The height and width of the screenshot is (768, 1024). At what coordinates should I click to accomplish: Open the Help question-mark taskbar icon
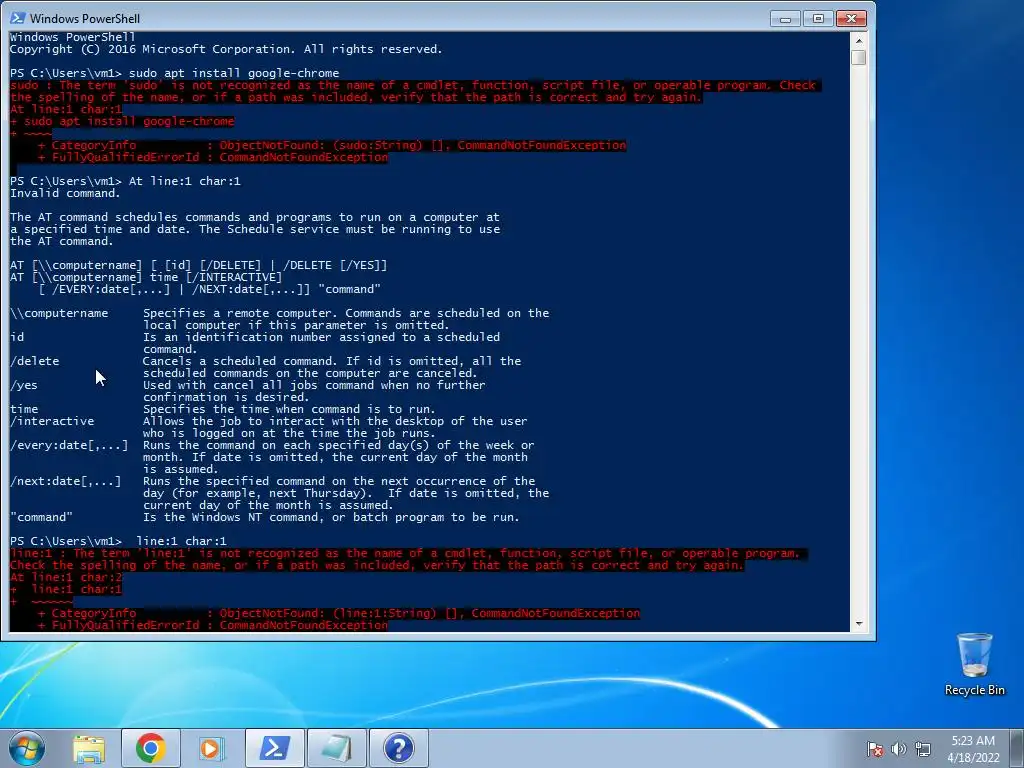pyautogui.click(x=398, y=748)
